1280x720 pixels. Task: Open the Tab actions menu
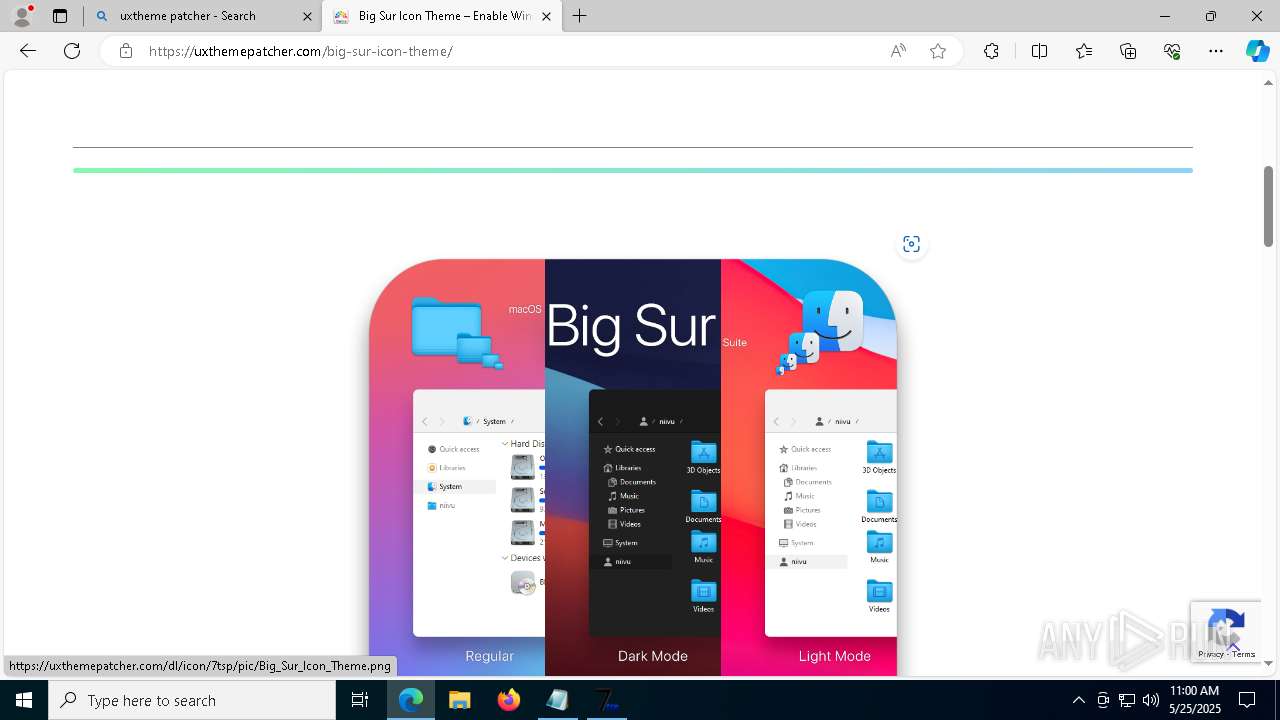click(60, 16)
